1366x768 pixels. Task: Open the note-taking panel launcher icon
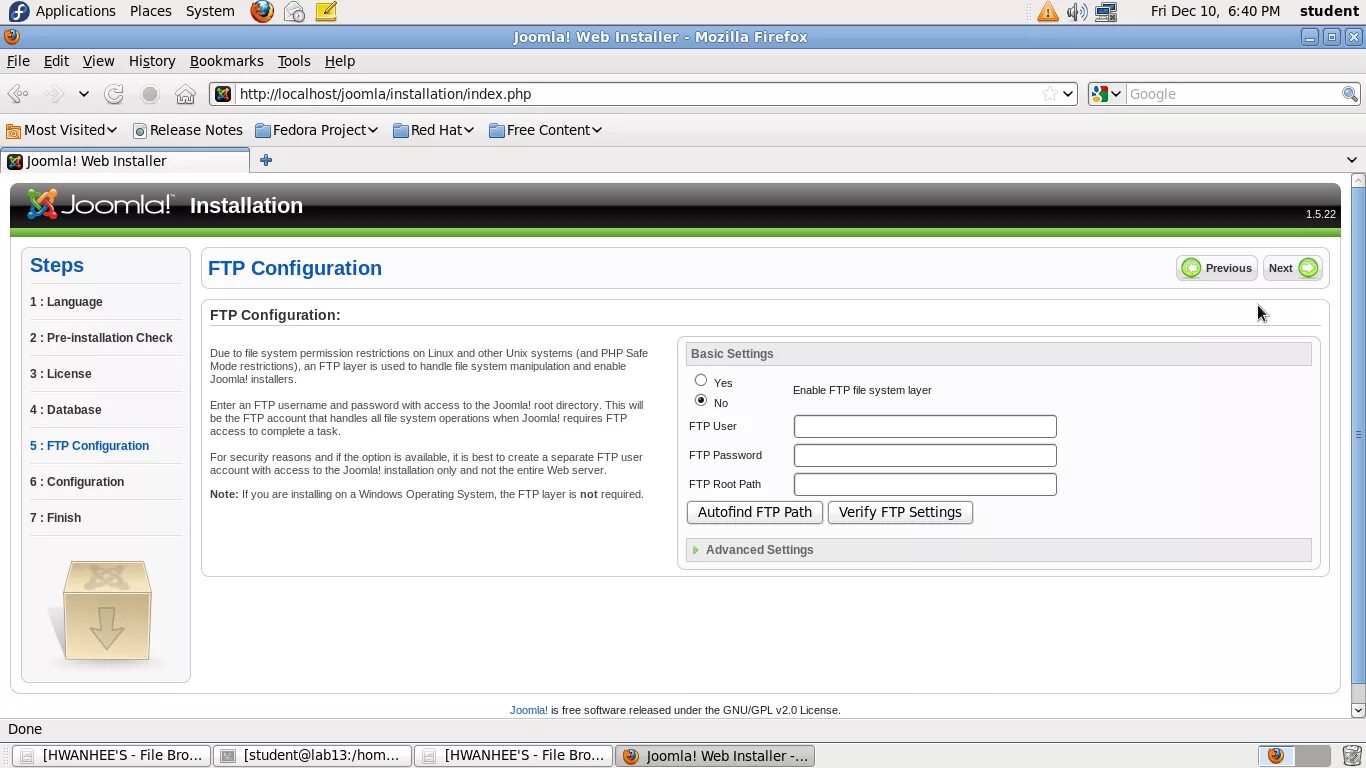pos(326,11)
